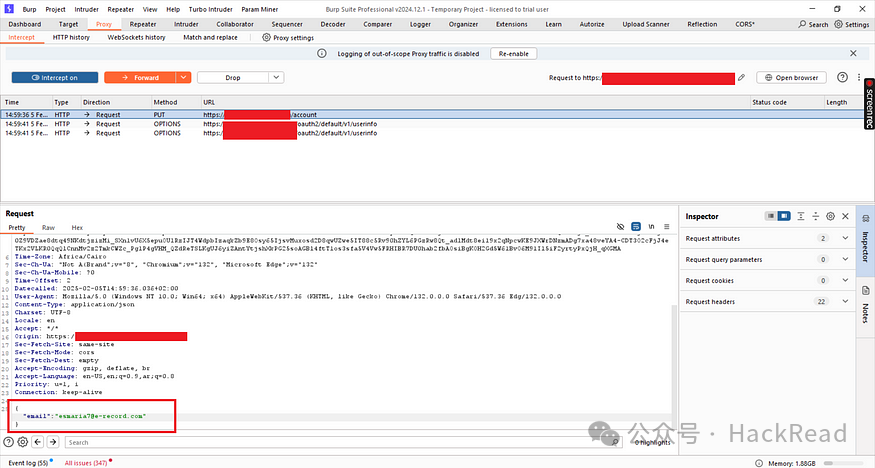Screen dimensions: 875x468
Task: Close the Inspector panel
Action: tap(845, 216)
